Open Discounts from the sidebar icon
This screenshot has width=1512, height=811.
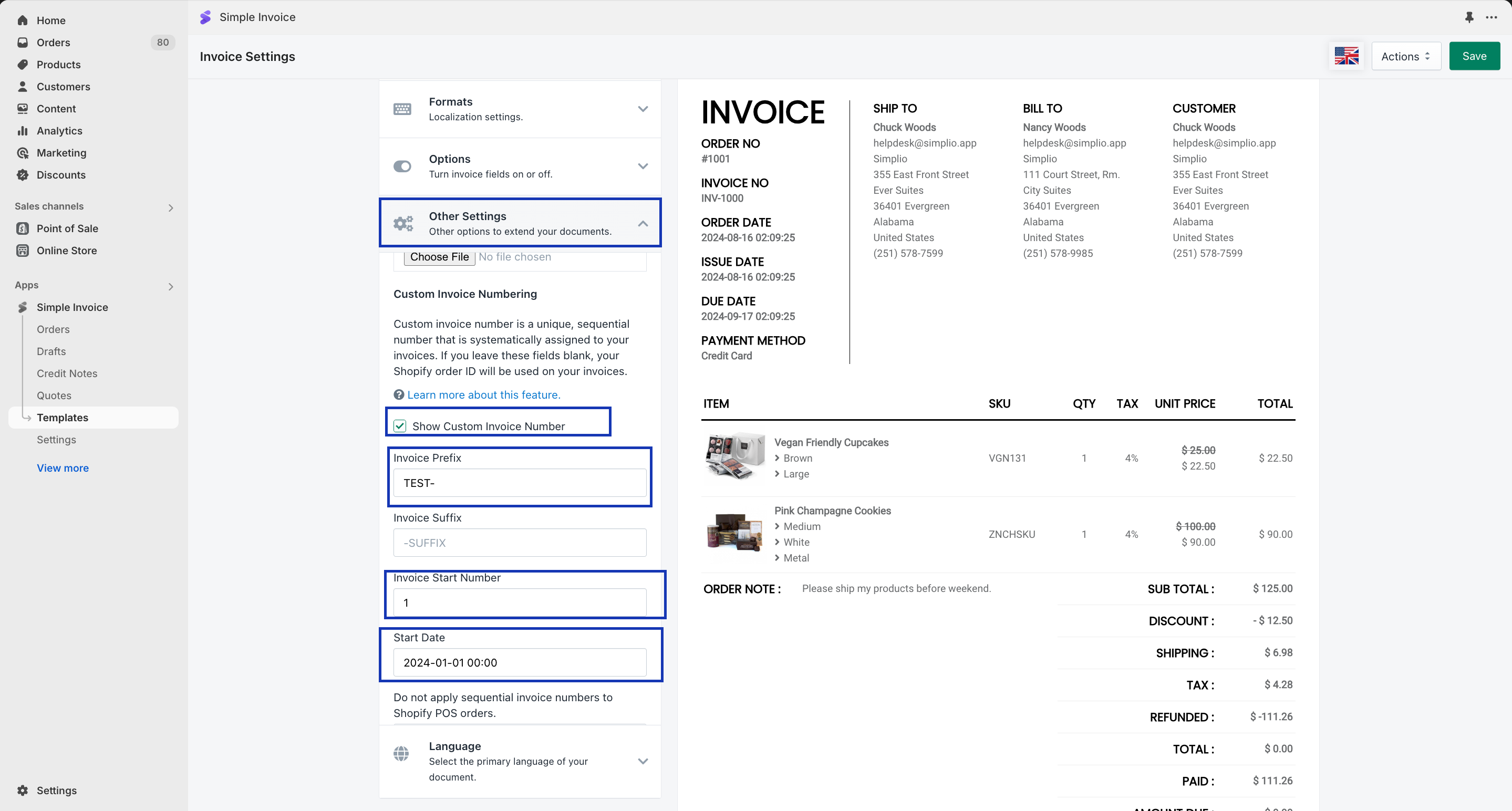[22, 175]
